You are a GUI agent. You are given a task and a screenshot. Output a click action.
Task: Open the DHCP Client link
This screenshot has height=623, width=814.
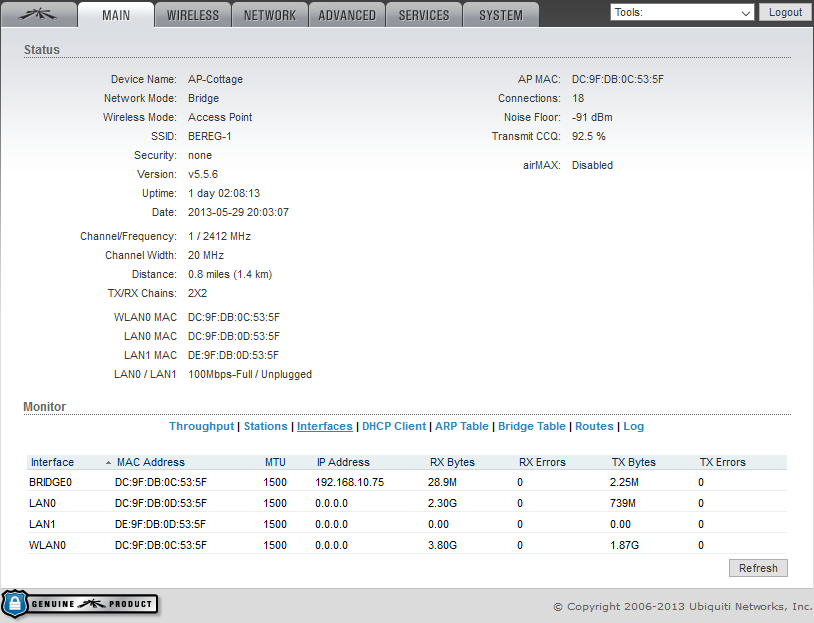pyautogui.click(x=394, y=426)
